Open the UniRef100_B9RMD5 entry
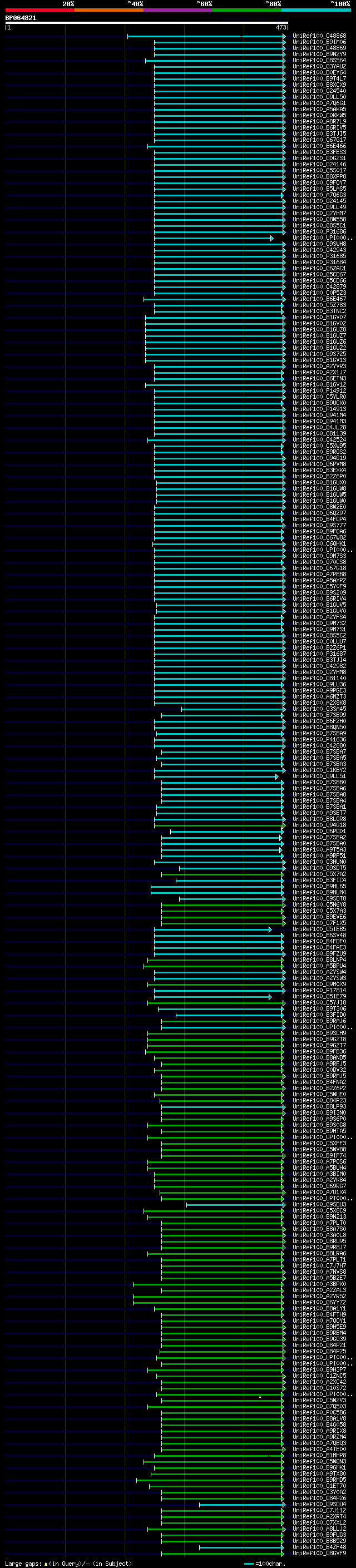356x1568 pixels. tap(319, 1480)
